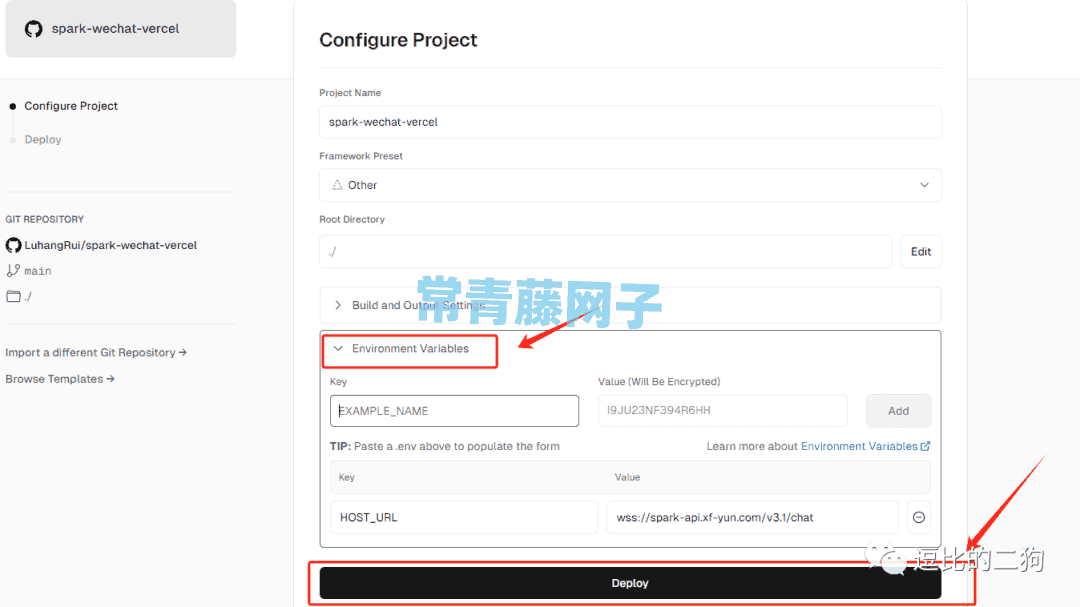Click the main branch name text
The width and height of the screenshot is (1080, 607).
[x=38, y=271]
